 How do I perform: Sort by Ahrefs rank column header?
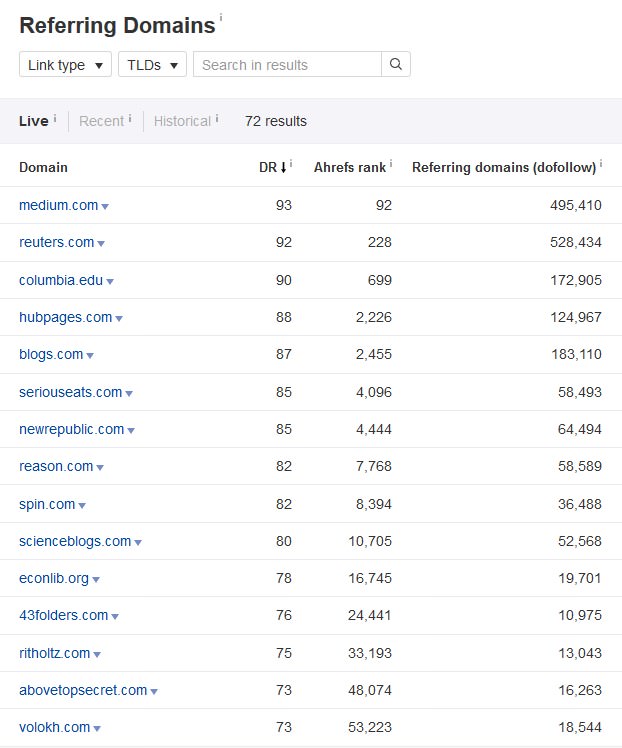click(x=350, y=167)
